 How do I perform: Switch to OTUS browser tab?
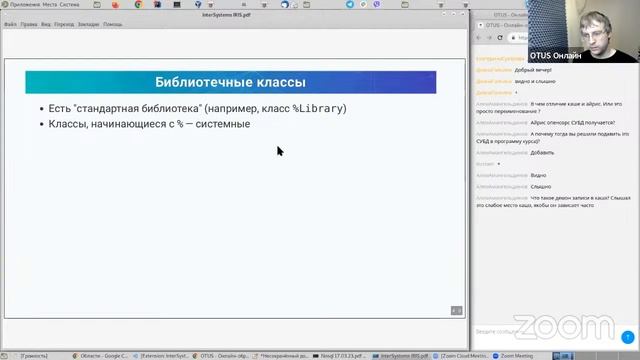503,25
